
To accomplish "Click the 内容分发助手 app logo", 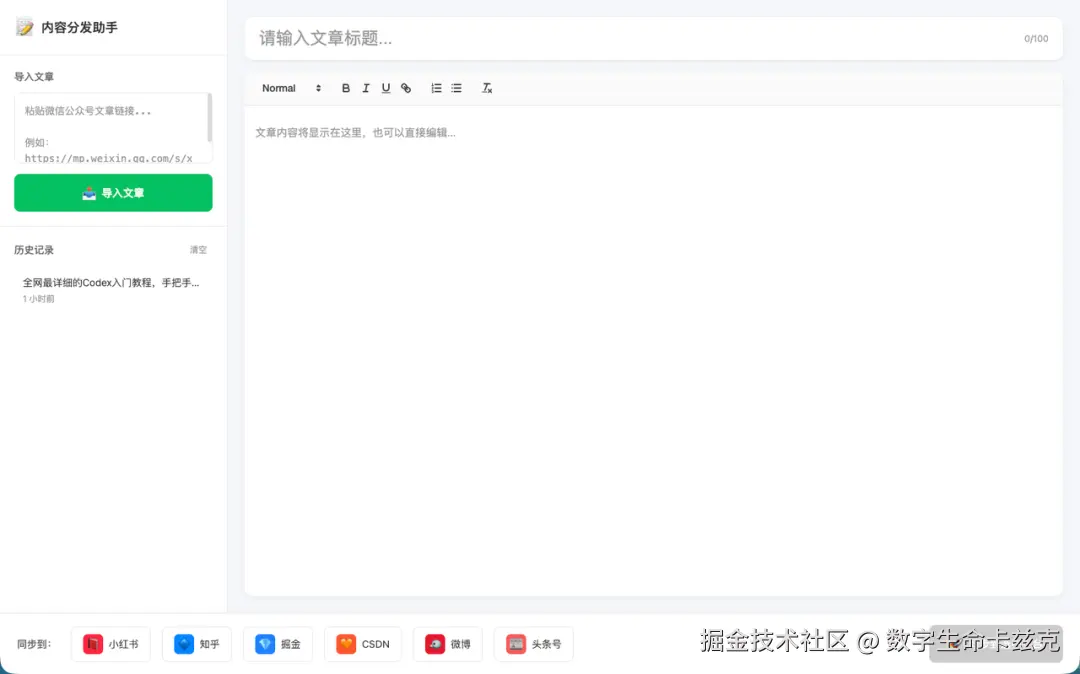I will (66, 28).
